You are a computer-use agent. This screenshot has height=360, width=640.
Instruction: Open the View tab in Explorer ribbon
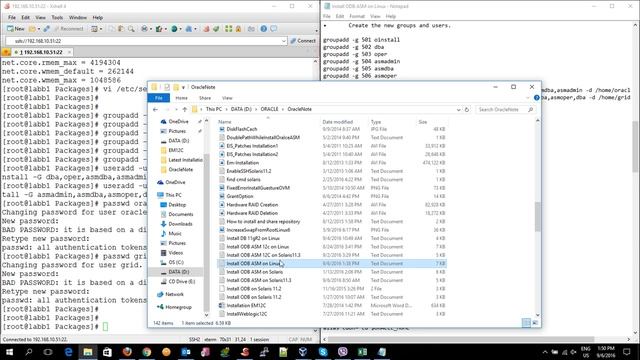pyautogui.click(x=227, y=98)
